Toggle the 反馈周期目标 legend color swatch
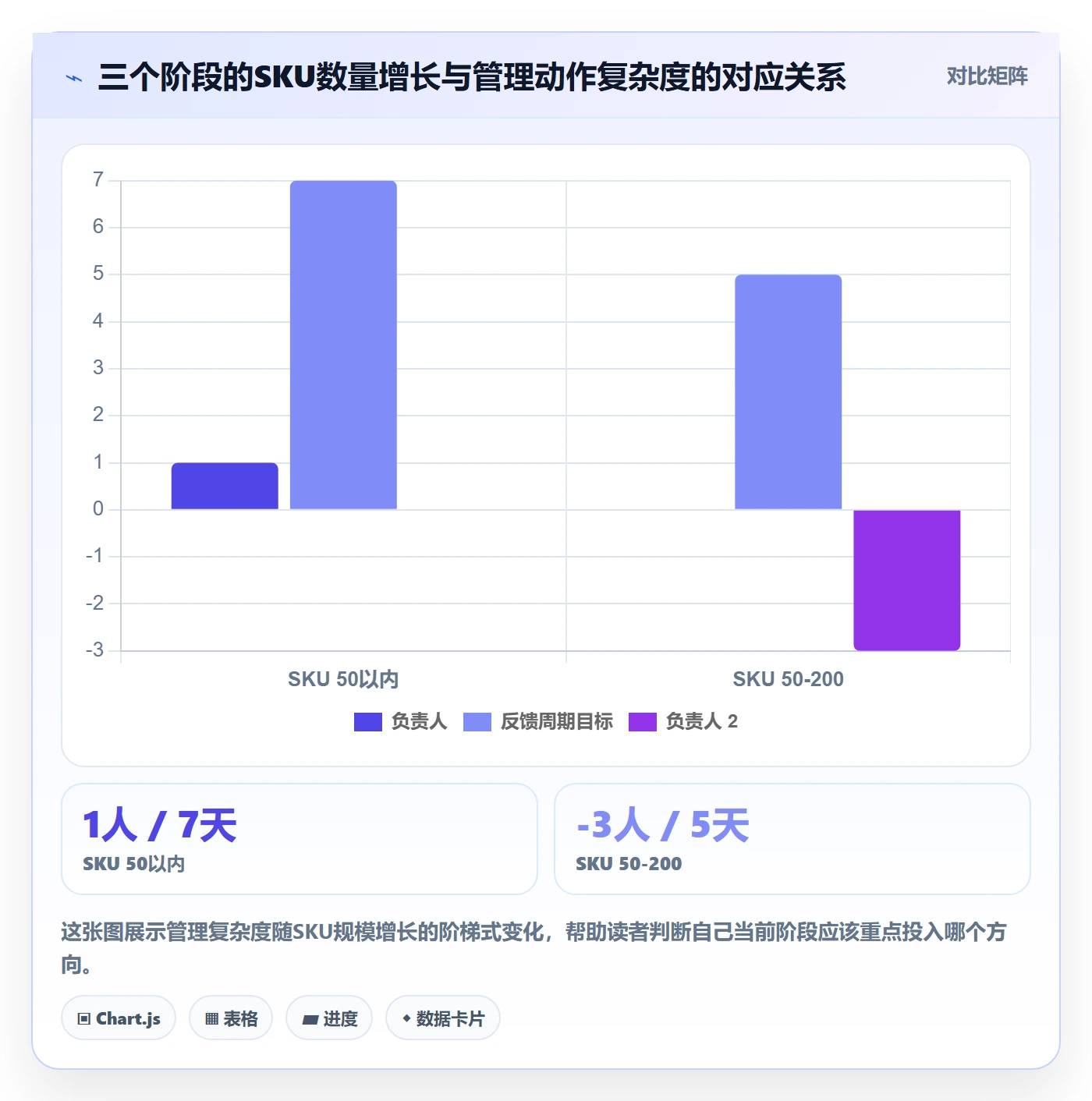The width and height of the screenshot is (1092, 1101). (x=477, y=722)
